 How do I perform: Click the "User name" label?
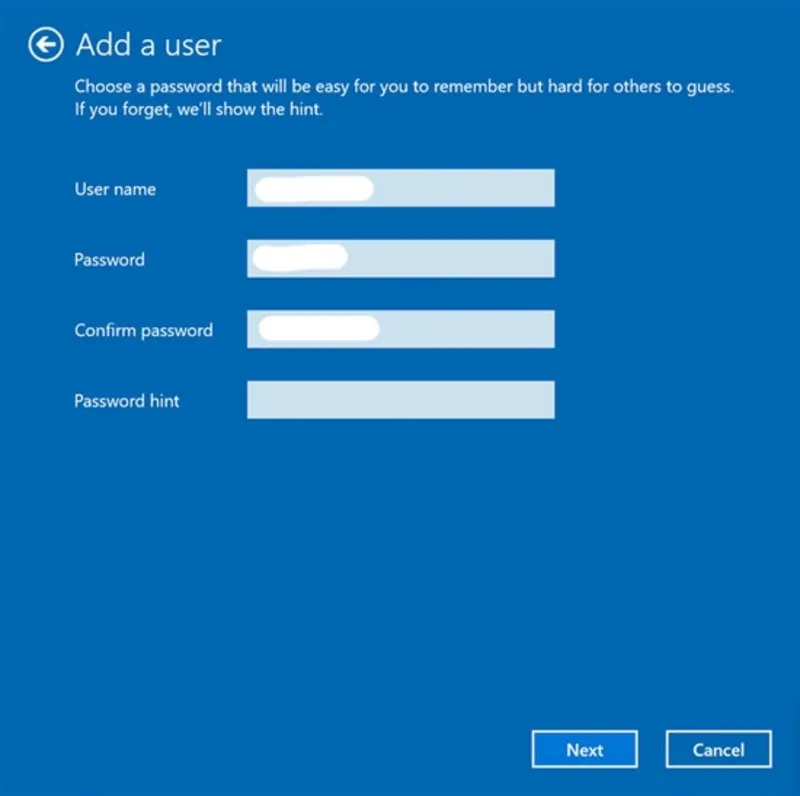(x=115, y=189)
